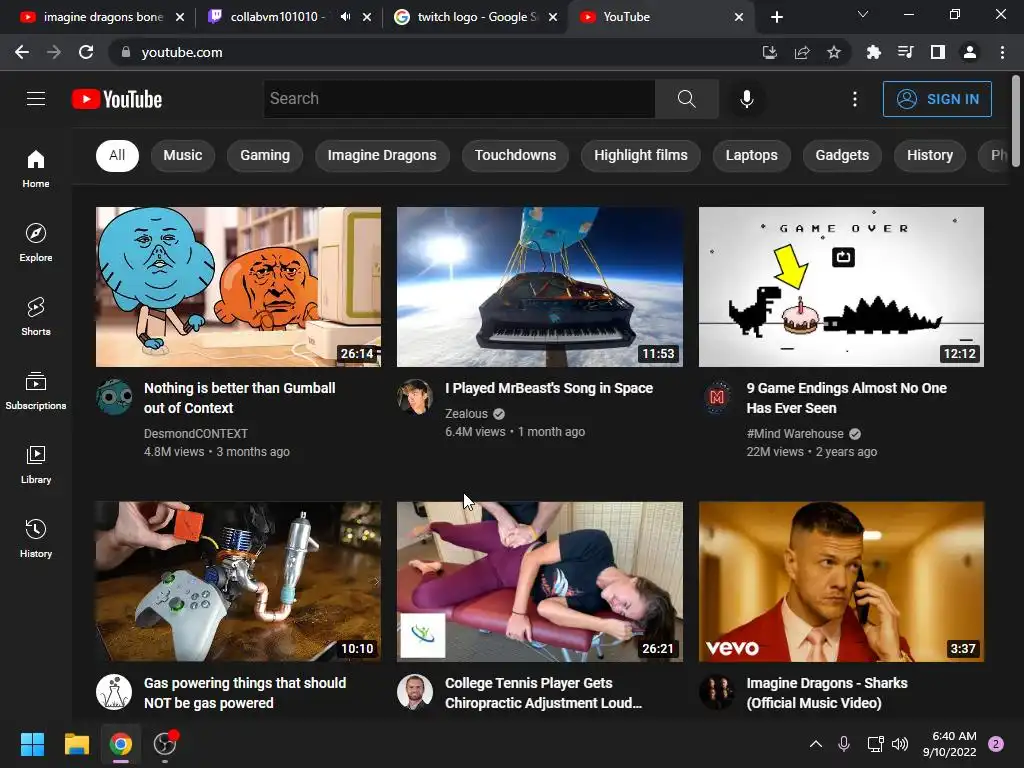1024x768 pixels.
Task: Select the Touchdowns filter chip
Action: (x=515, y=155)
